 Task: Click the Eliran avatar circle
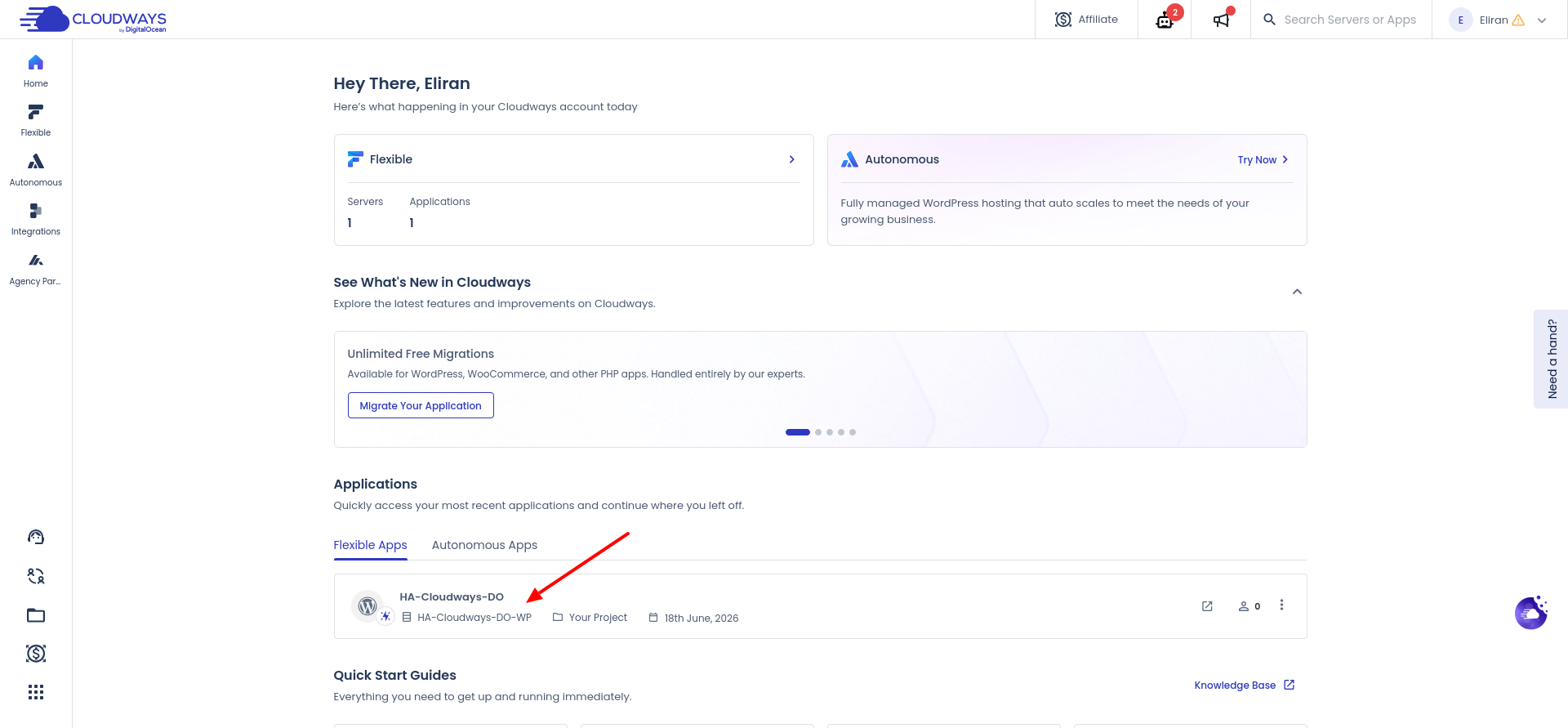pos(1460,20)
